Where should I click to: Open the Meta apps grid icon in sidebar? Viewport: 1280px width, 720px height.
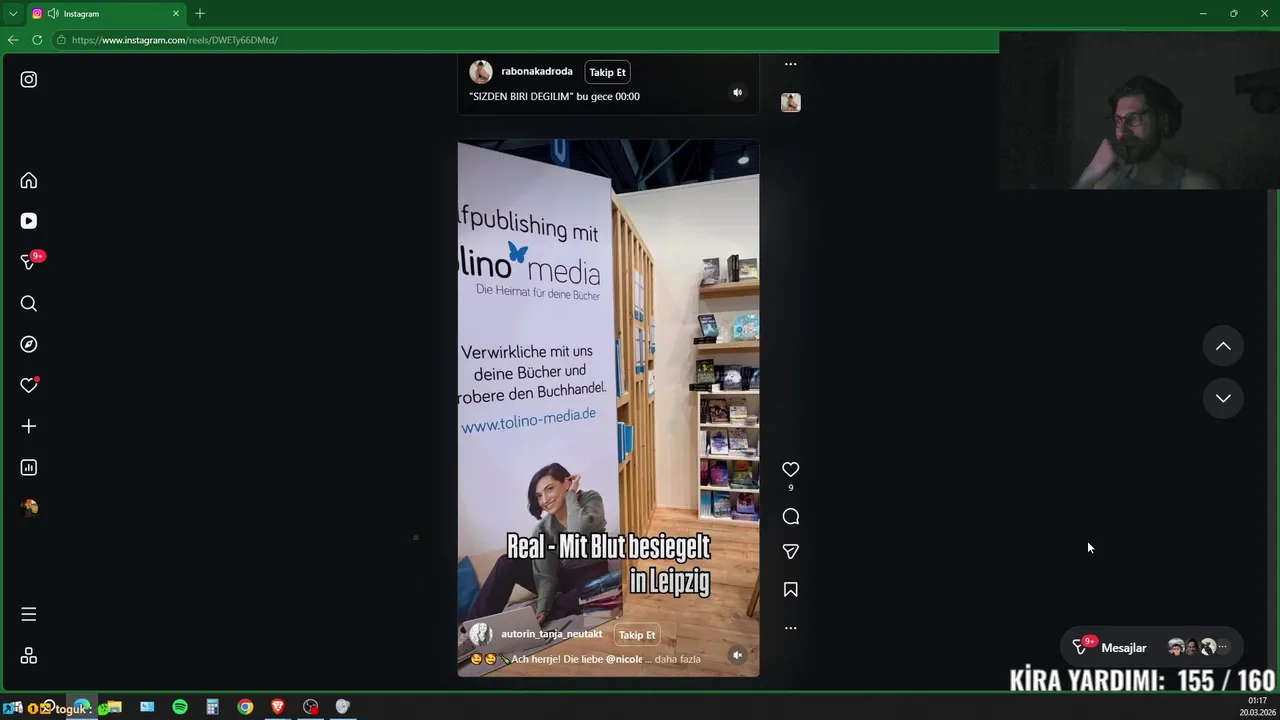point(29,656)
